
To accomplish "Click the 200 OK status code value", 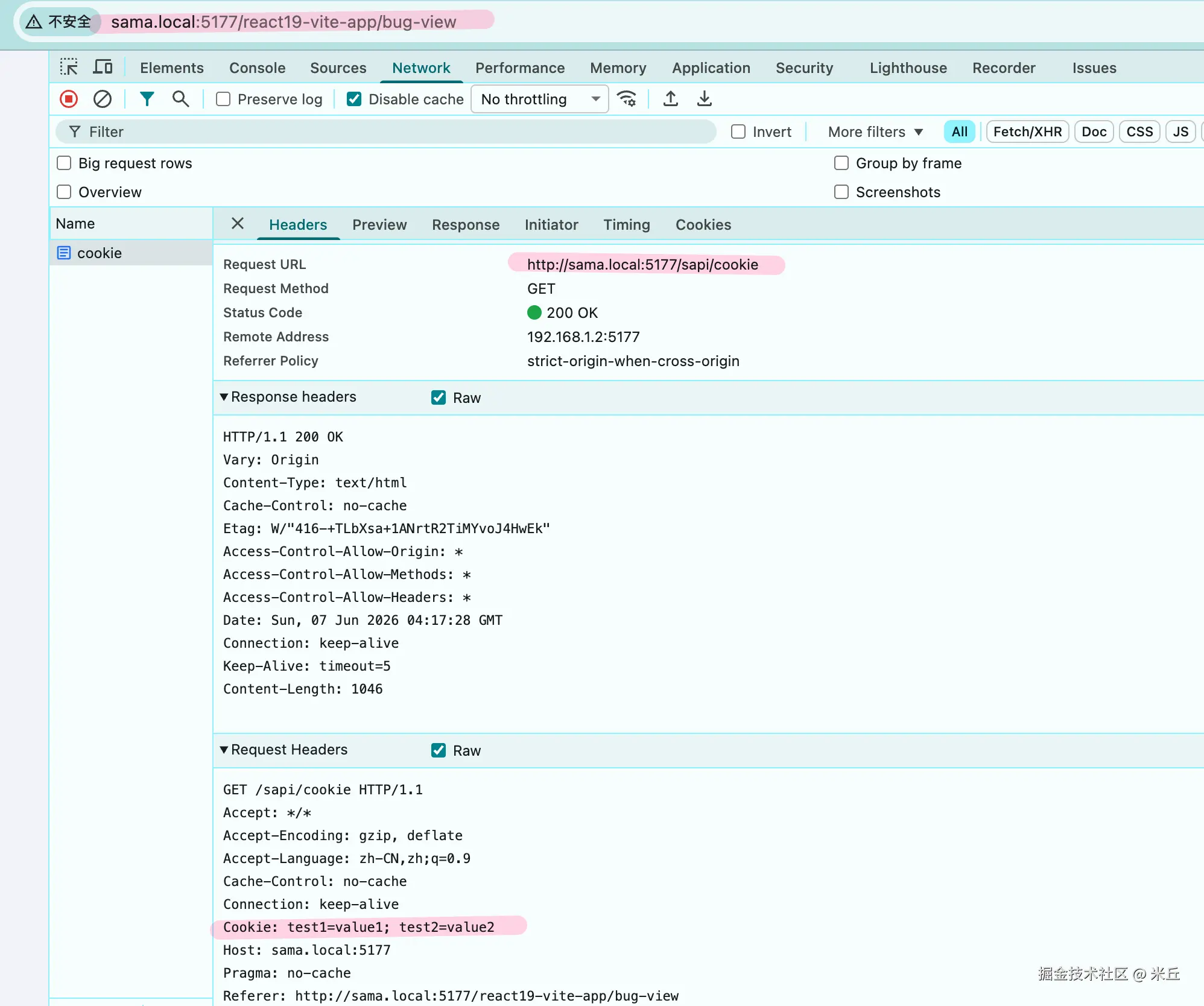I will (572, 312).
